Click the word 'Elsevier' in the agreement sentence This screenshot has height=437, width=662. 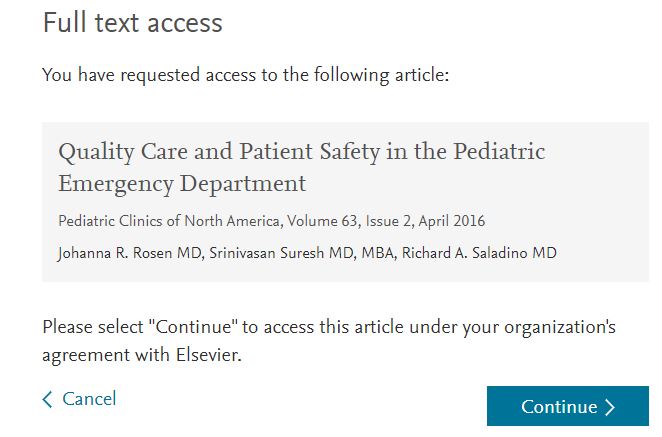tap(208, 355)
